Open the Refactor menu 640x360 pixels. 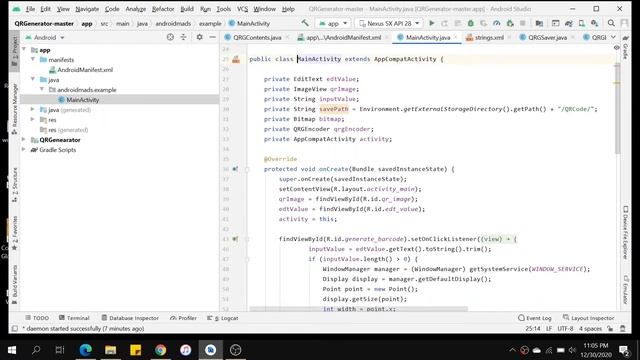163,9
